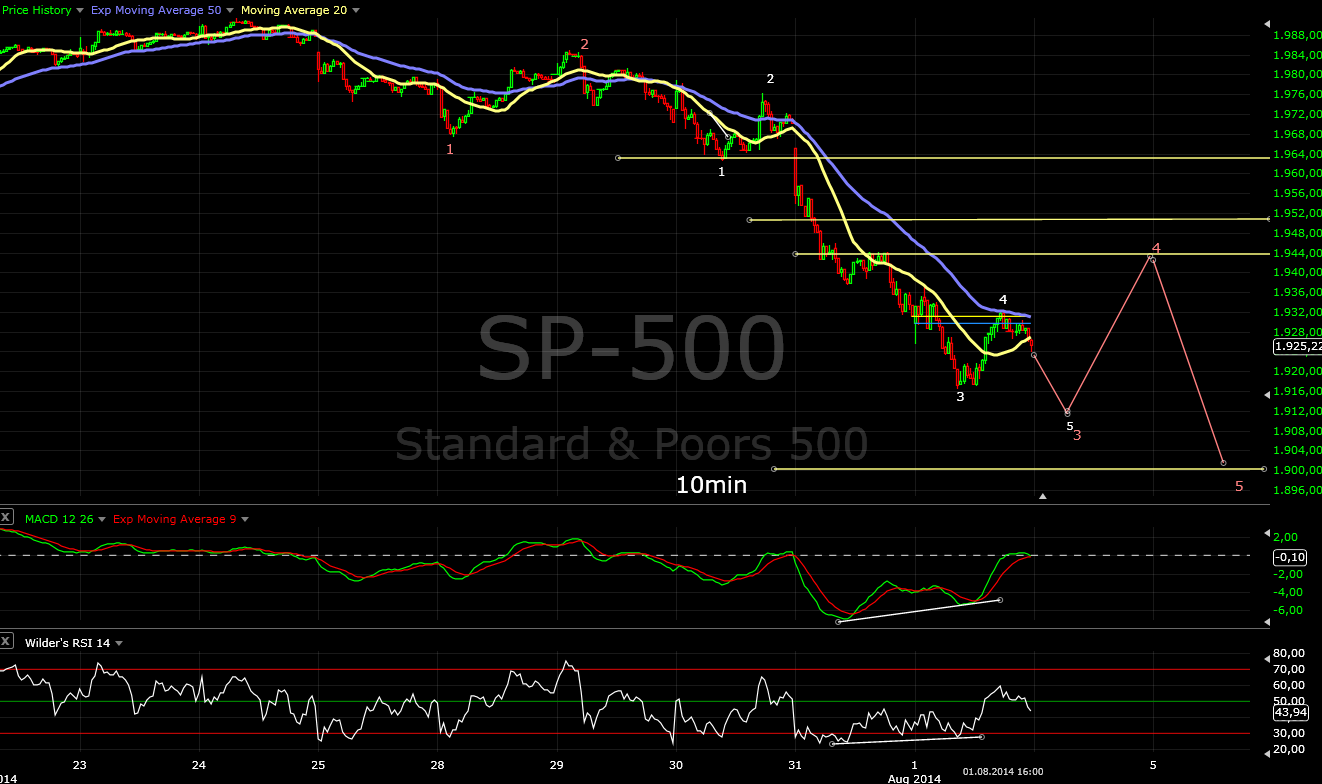Click the scale arrow beside 1.988,00
The image size is (1322, 784).
pos(1268,23)
